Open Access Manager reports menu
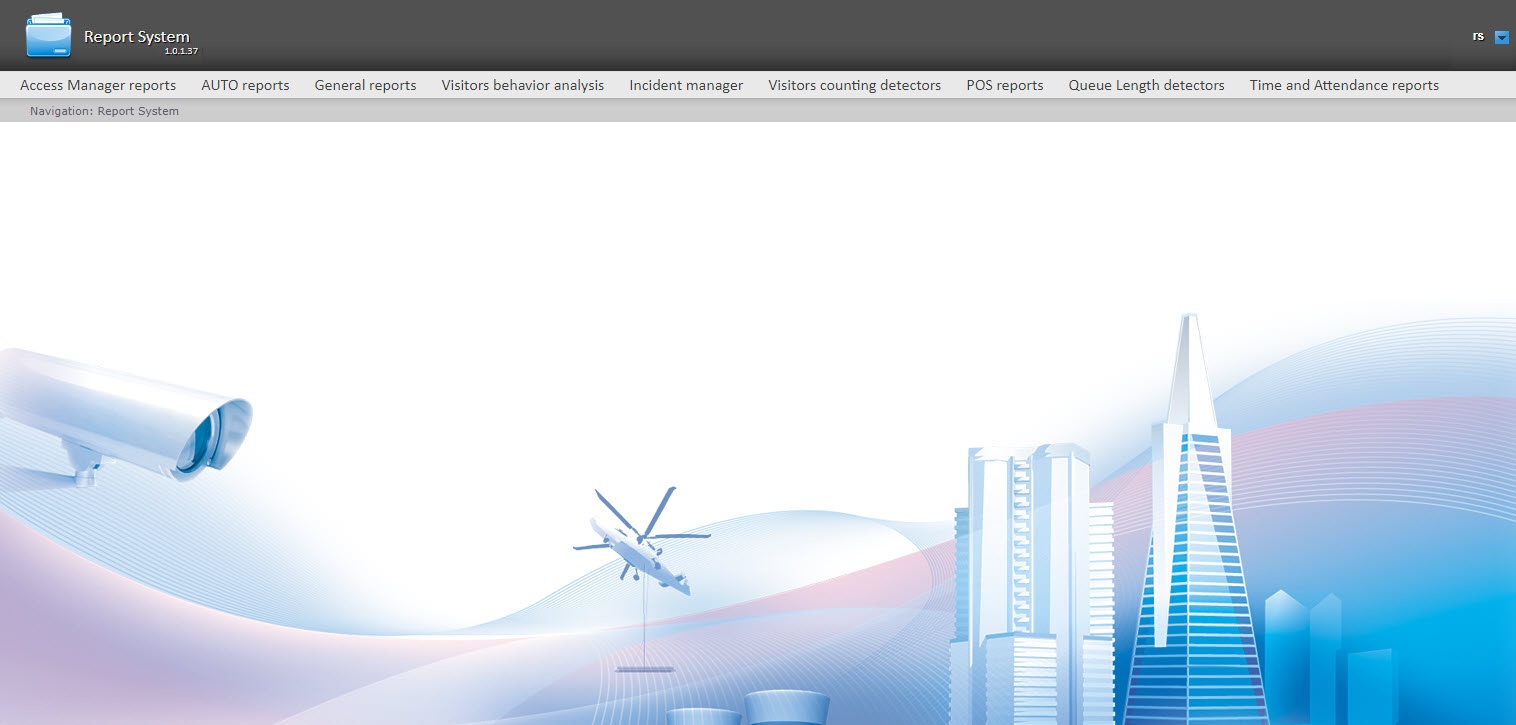The height and width of the screenshot is (725, 1516). (98, 85)
